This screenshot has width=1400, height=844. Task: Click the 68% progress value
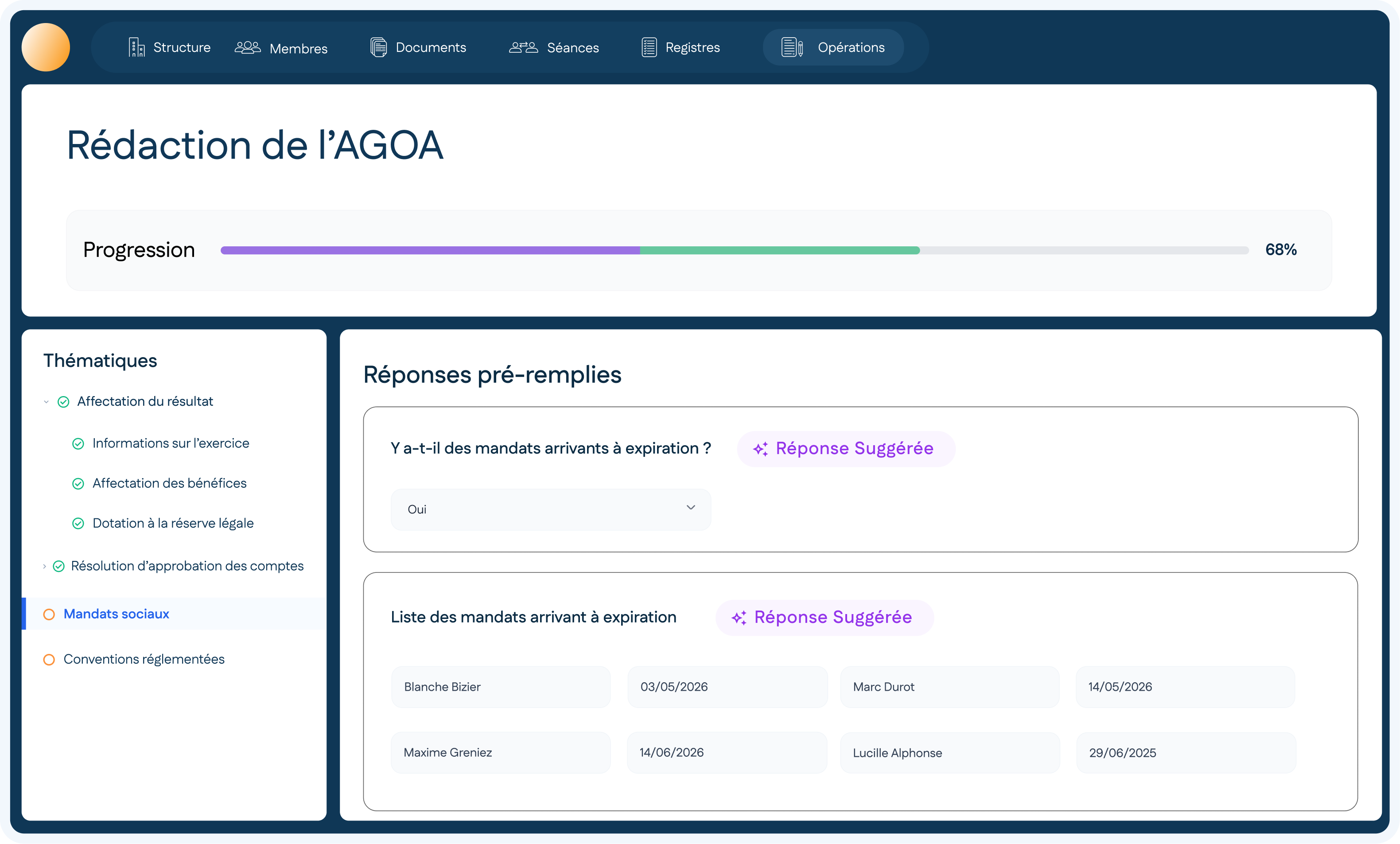pos(1281,249)
